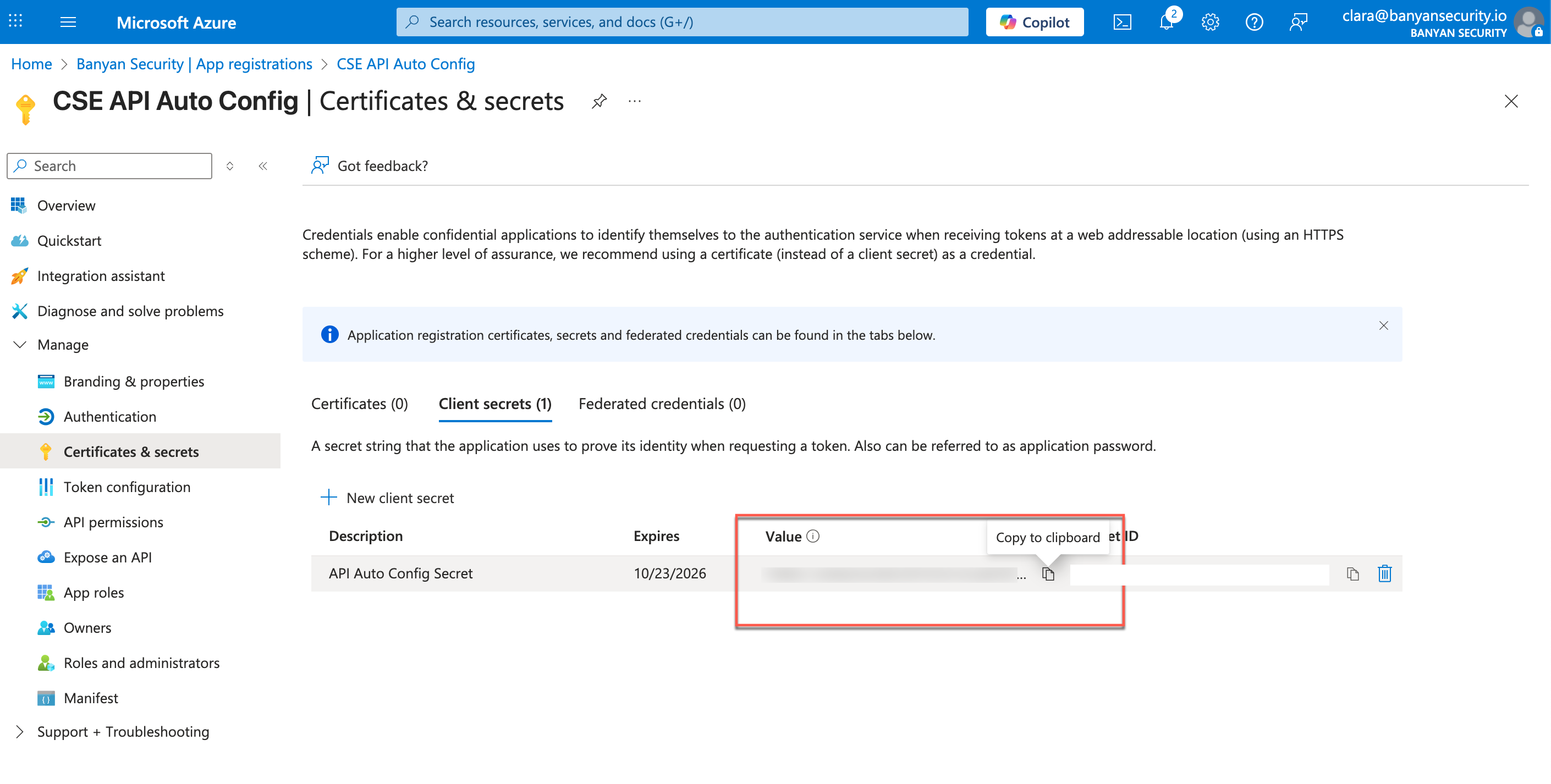
Task: Open the portal settings gear
Action: (1210, 22)
